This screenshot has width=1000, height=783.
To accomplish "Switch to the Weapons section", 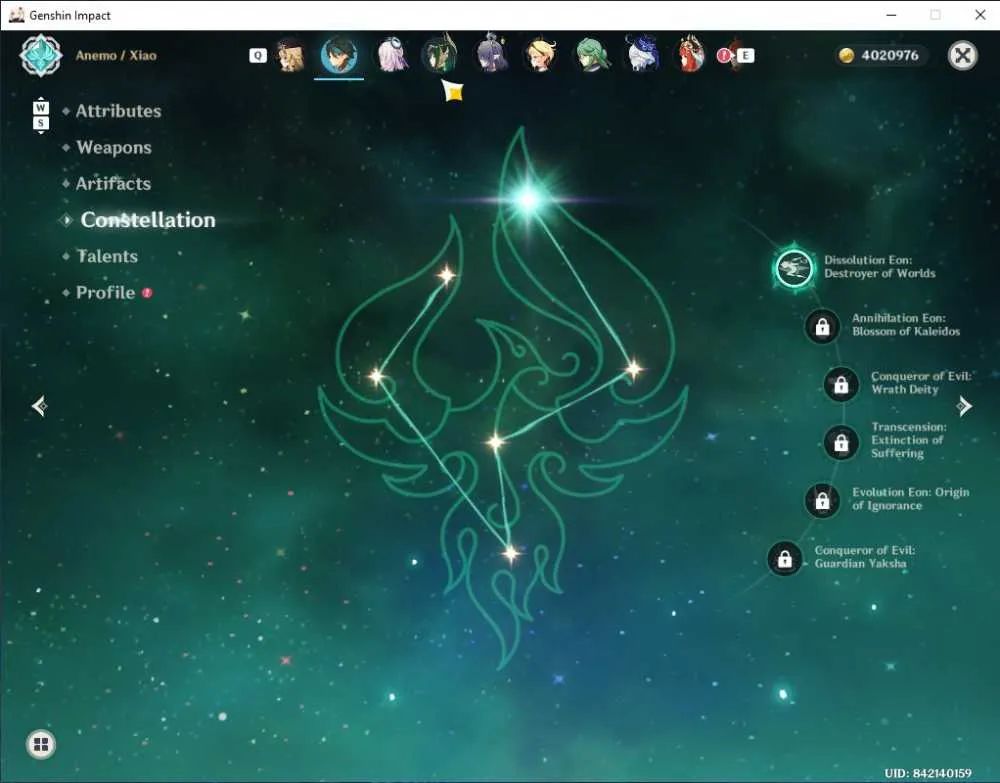I will pos(114,147).
